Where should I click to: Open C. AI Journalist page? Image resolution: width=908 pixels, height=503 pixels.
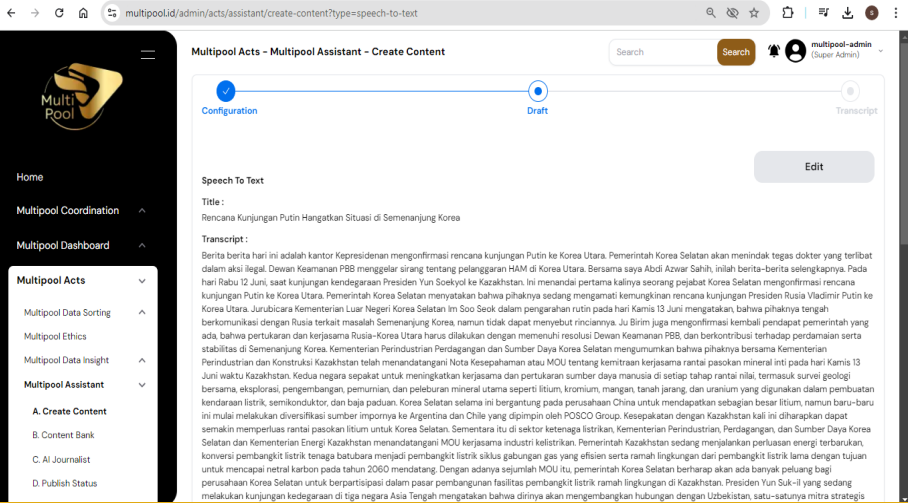pos(61,460)
